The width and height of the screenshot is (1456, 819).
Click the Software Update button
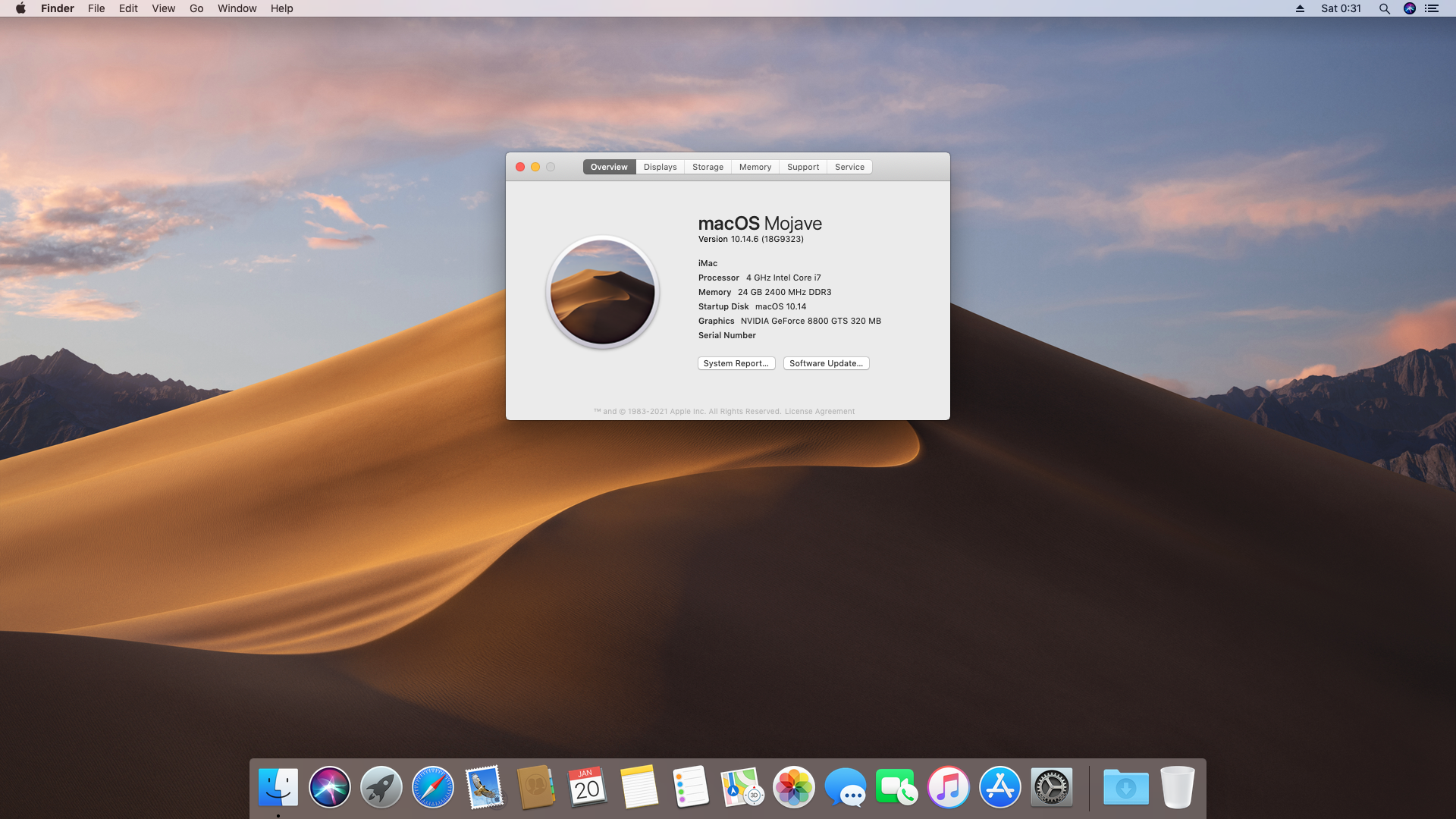tap(826, 363)
